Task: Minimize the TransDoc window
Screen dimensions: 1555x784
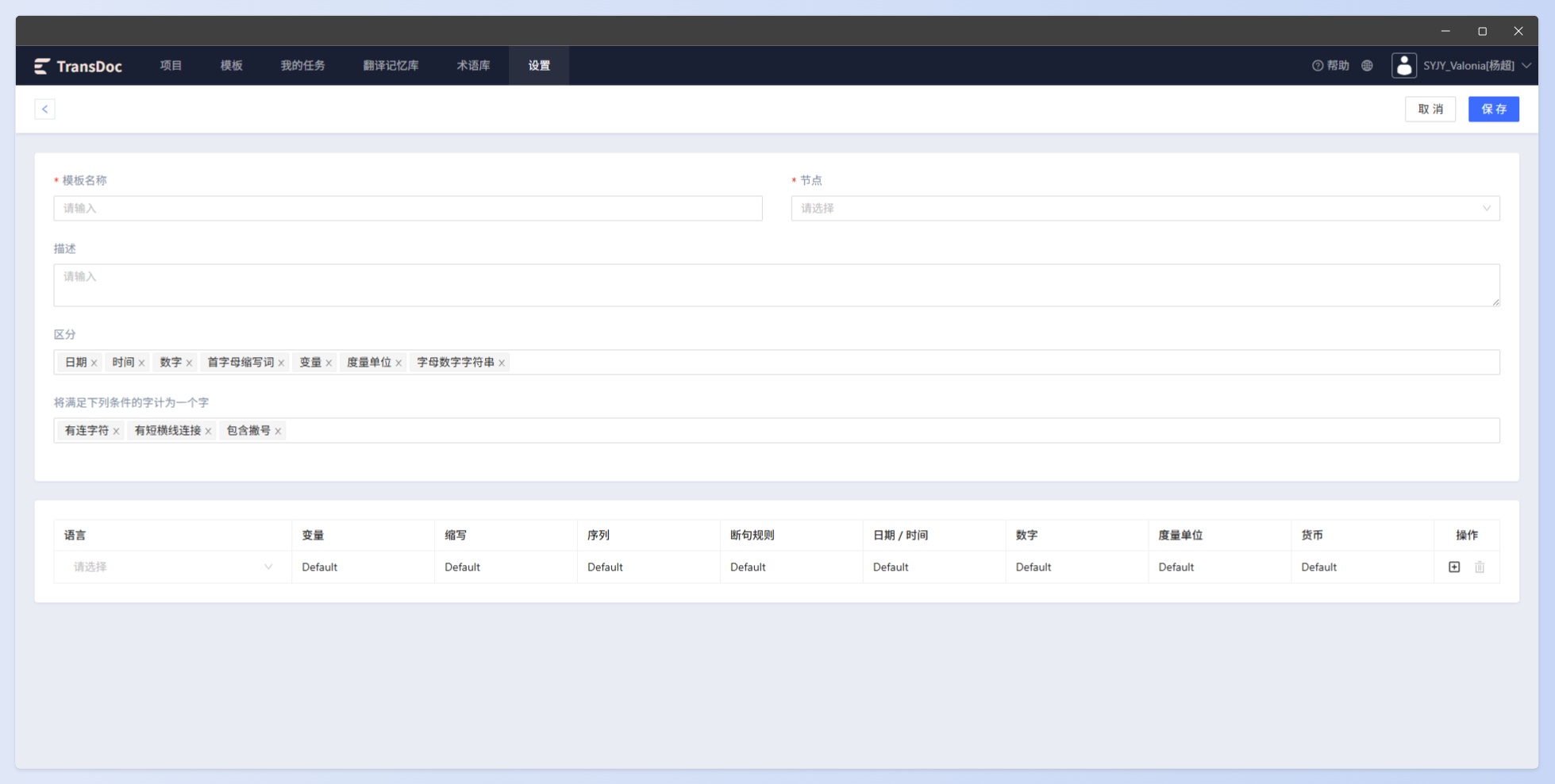Action: 1445,31
